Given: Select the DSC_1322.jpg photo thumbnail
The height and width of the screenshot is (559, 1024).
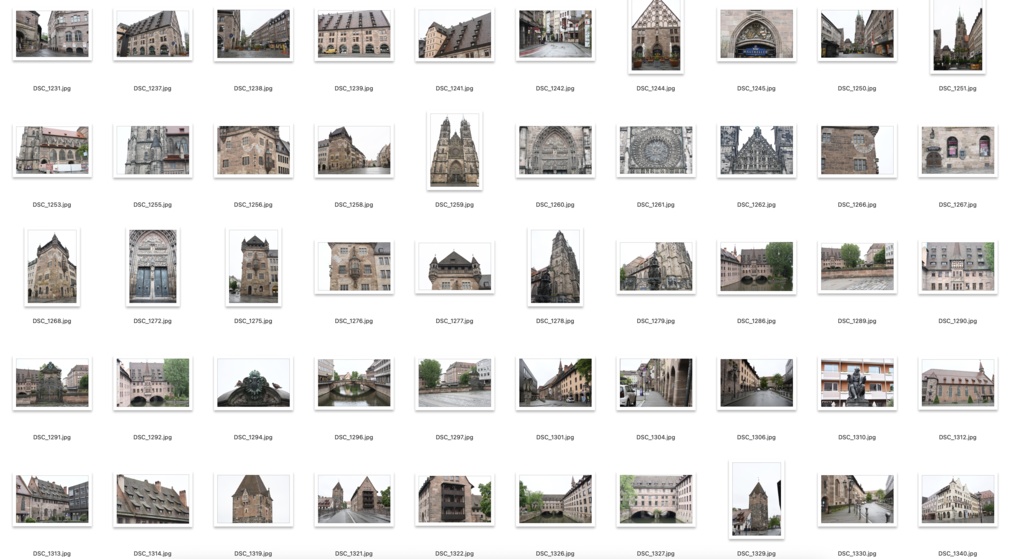Looking at the screenshot, I should pyautogui.click(x=455, y=500).
